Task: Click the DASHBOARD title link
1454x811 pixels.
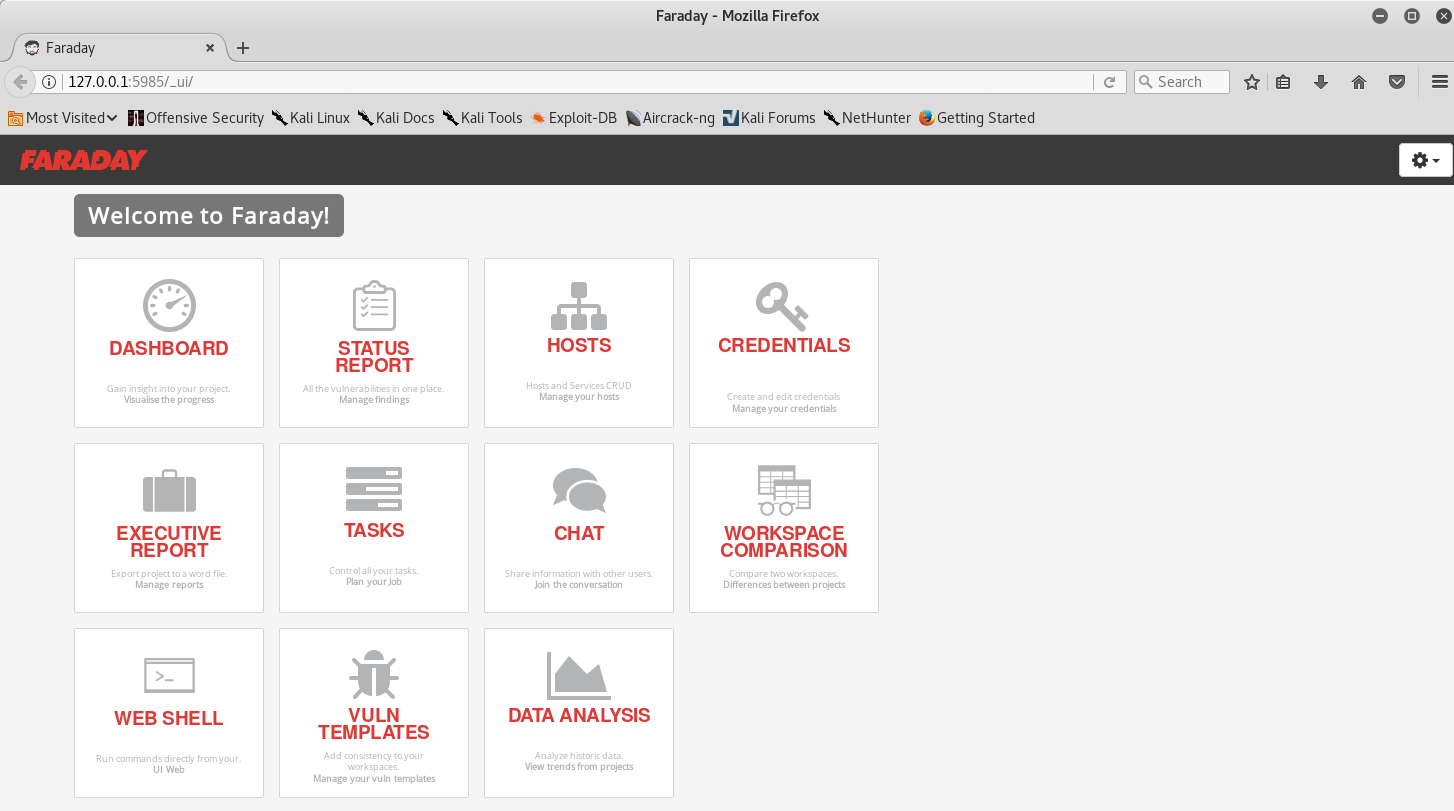Action: coord(169,348)
